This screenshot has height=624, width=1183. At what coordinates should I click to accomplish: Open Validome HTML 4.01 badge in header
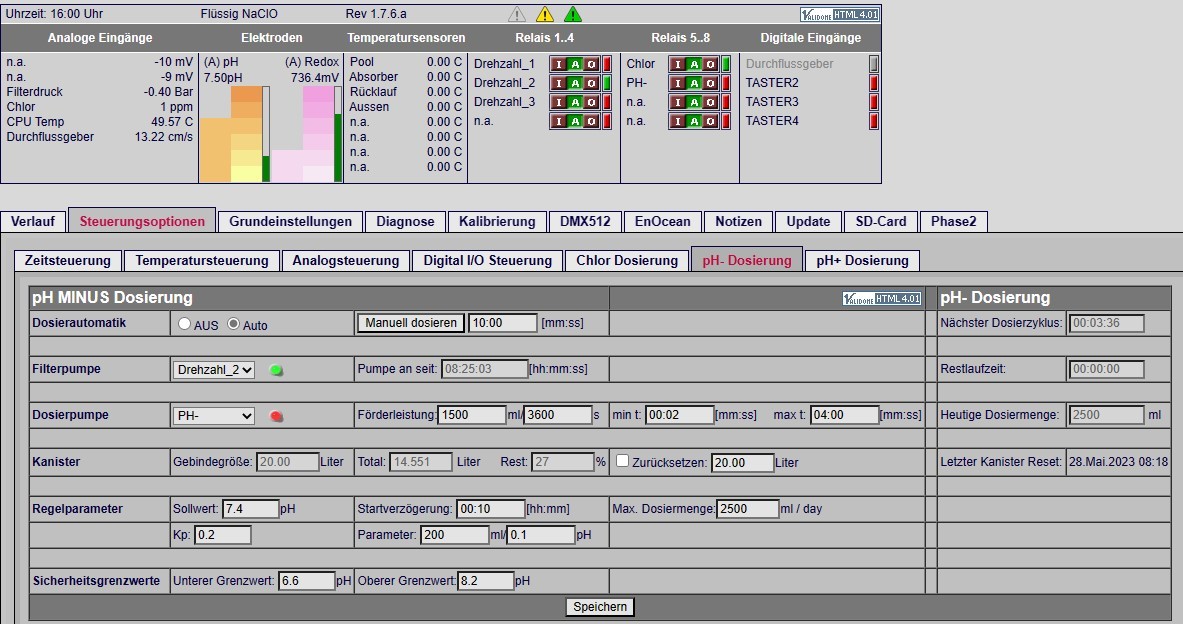839,15
